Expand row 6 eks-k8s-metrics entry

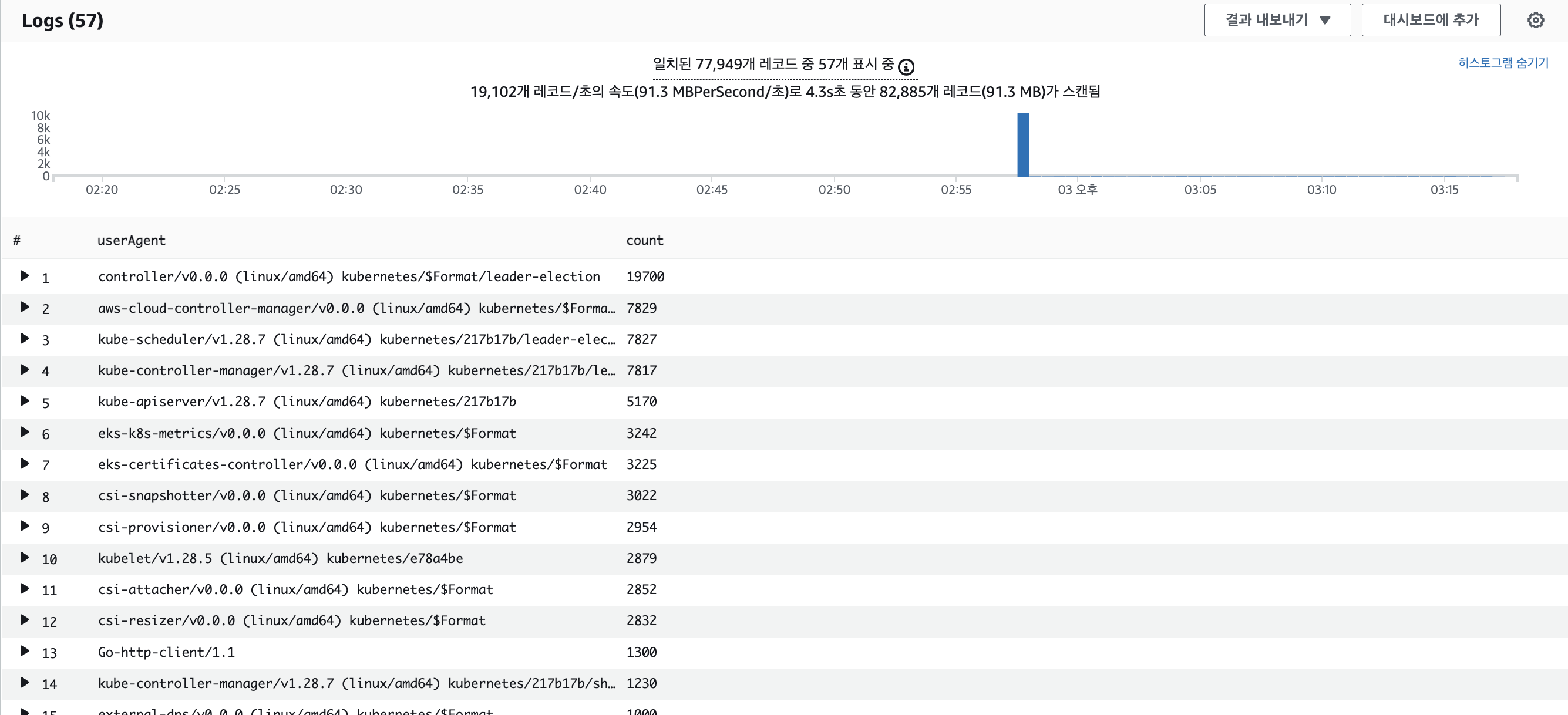point(24,432)
